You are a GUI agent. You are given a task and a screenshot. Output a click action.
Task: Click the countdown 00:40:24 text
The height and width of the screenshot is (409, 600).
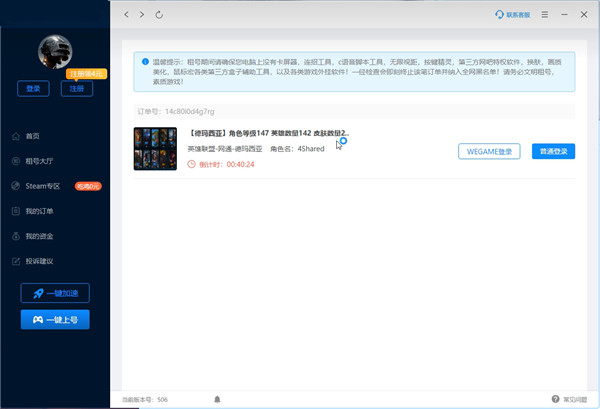click(x=240, y=165)
